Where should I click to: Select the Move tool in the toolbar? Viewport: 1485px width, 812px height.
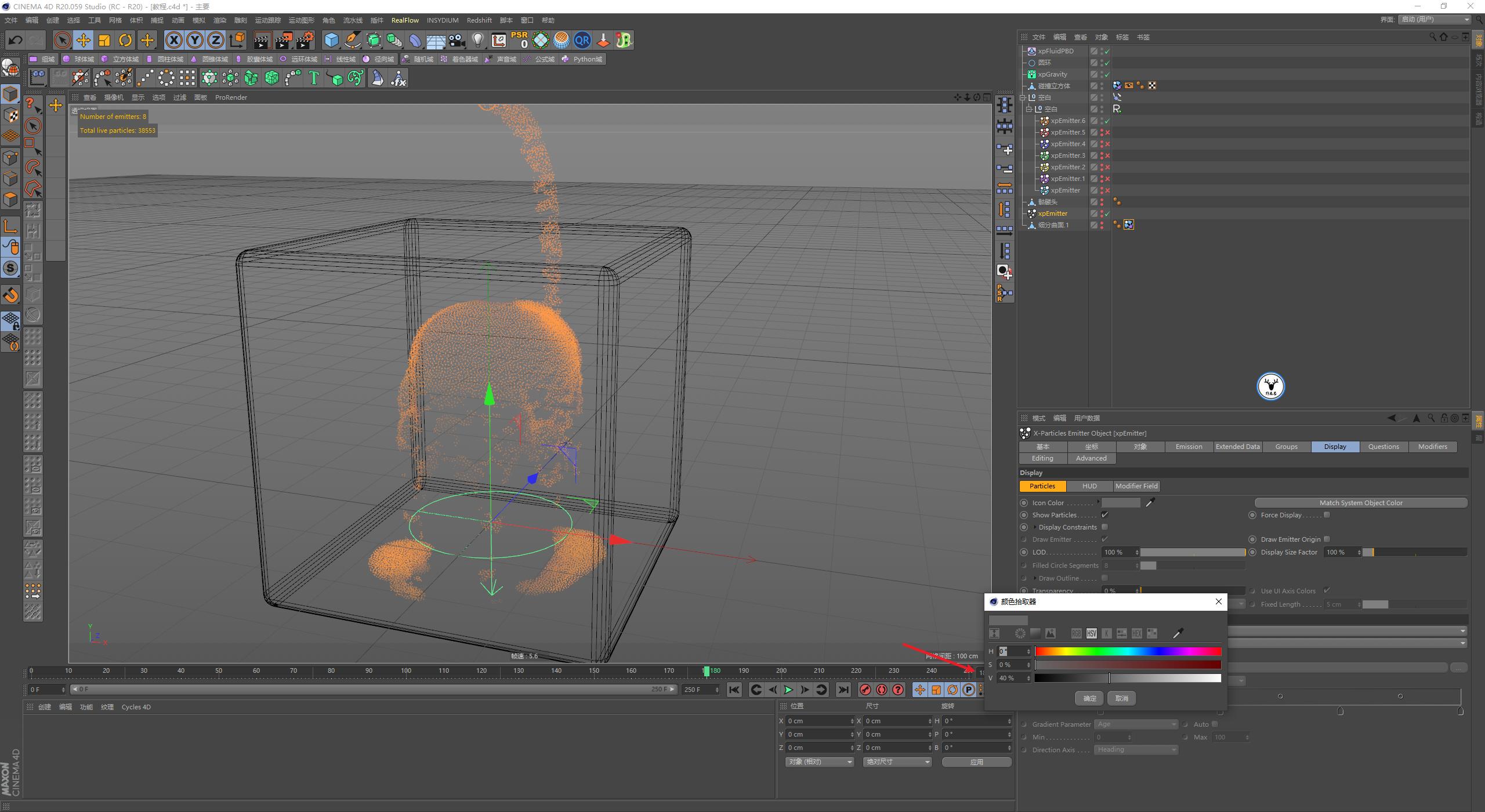[83, 40]
